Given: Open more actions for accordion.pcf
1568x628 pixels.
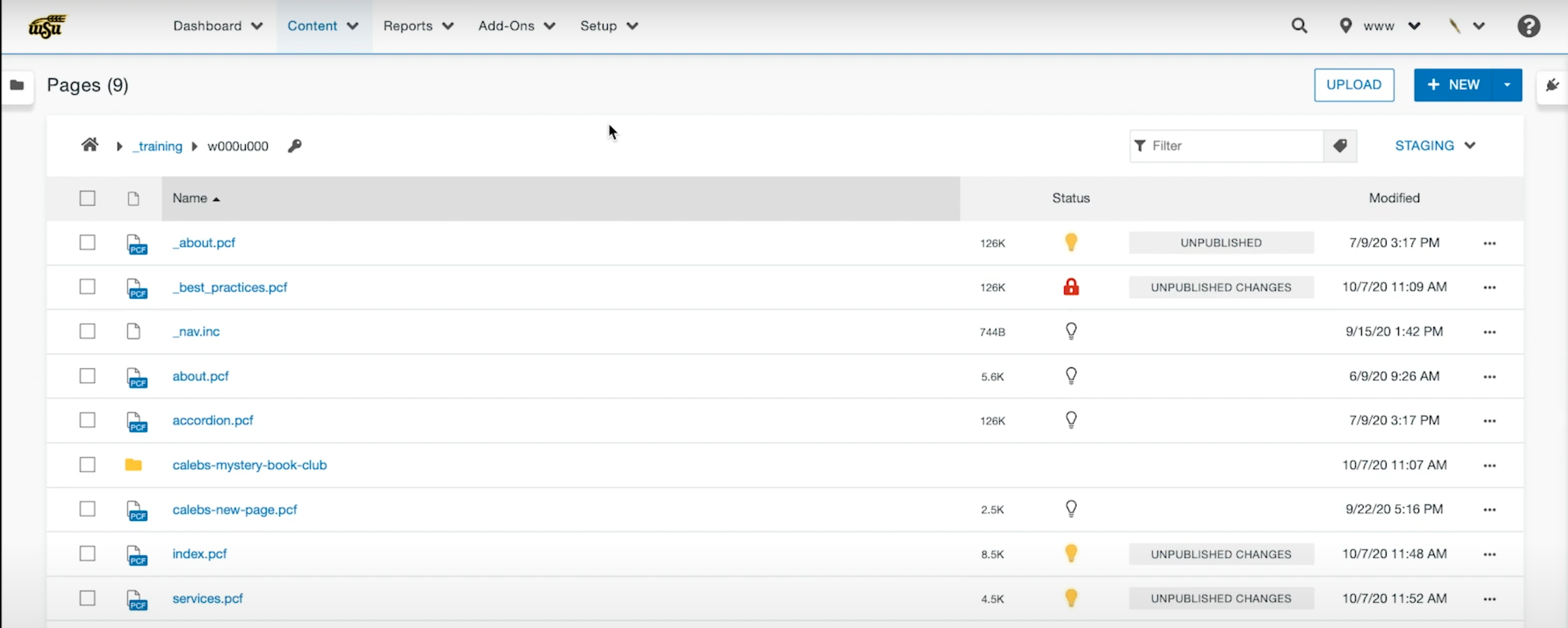Looking at the screenshot, I should [1489, 421].
